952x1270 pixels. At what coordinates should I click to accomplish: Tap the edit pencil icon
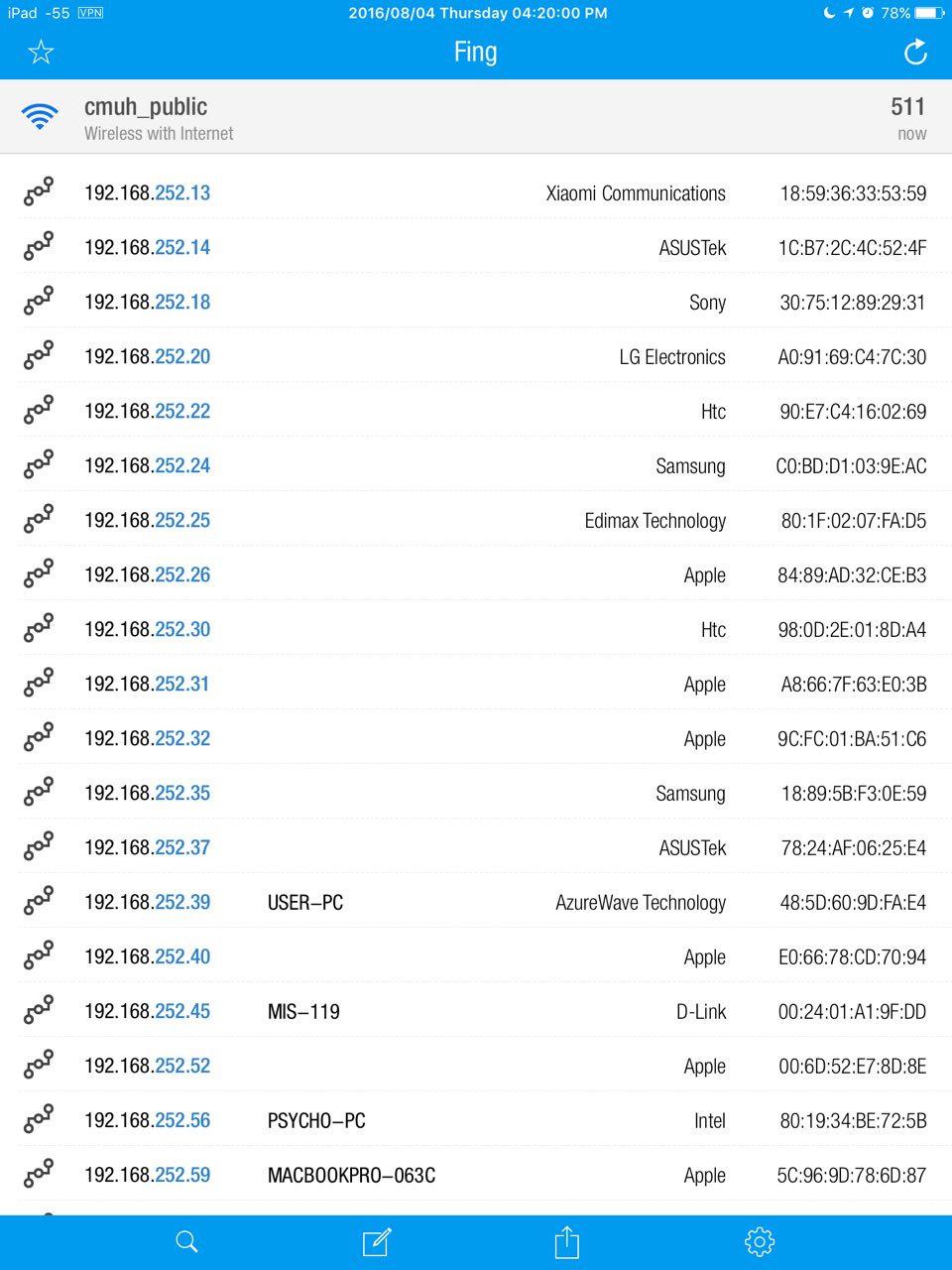[x=377, y=1241]
